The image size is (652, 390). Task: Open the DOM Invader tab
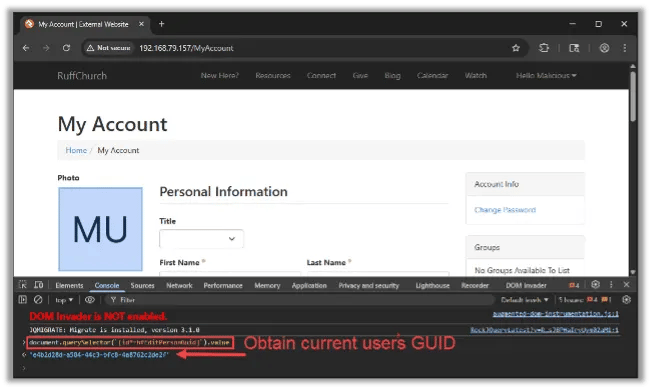click(526, 286)
